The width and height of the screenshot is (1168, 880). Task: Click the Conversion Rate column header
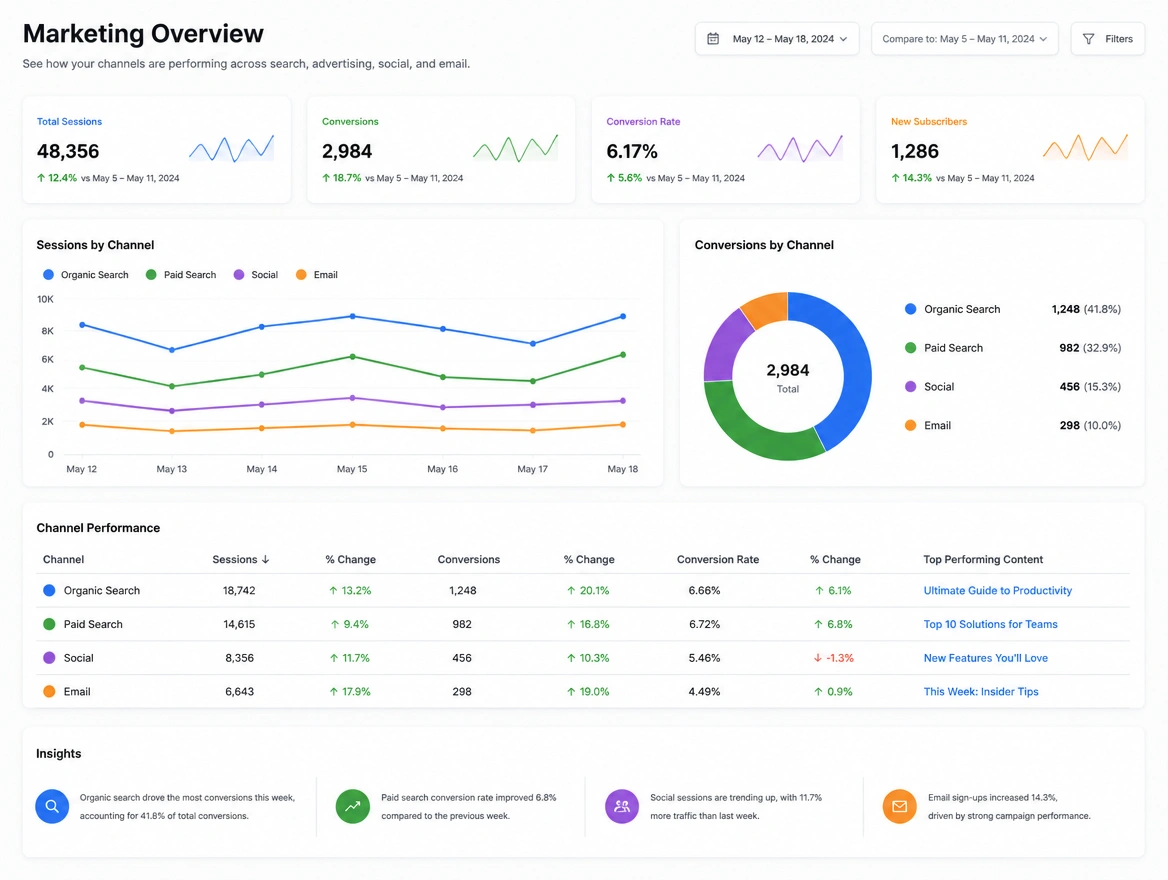[717, 560]
